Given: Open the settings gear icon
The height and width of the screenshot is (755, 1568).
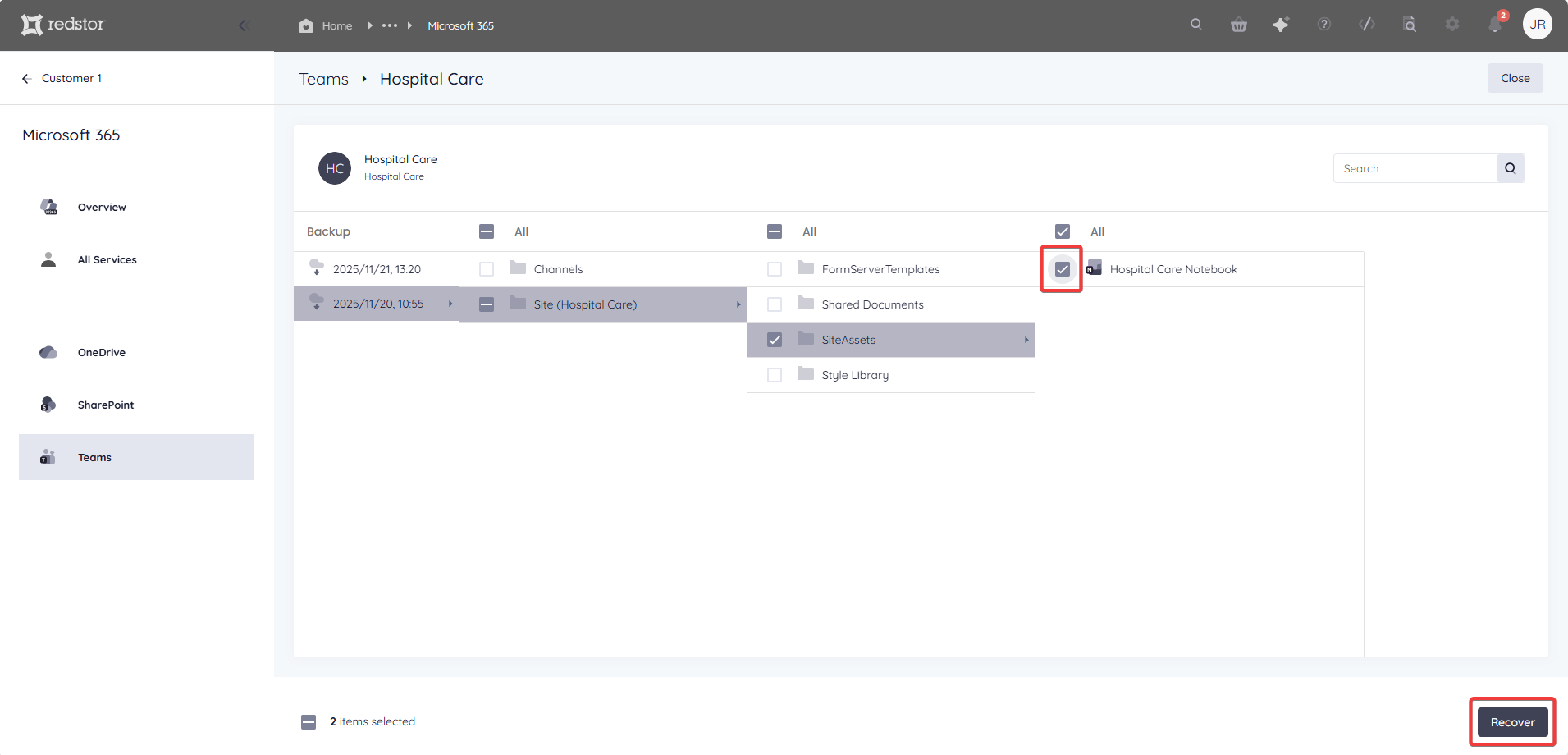Looking at the screenshot, I should tap(1452, 25).
